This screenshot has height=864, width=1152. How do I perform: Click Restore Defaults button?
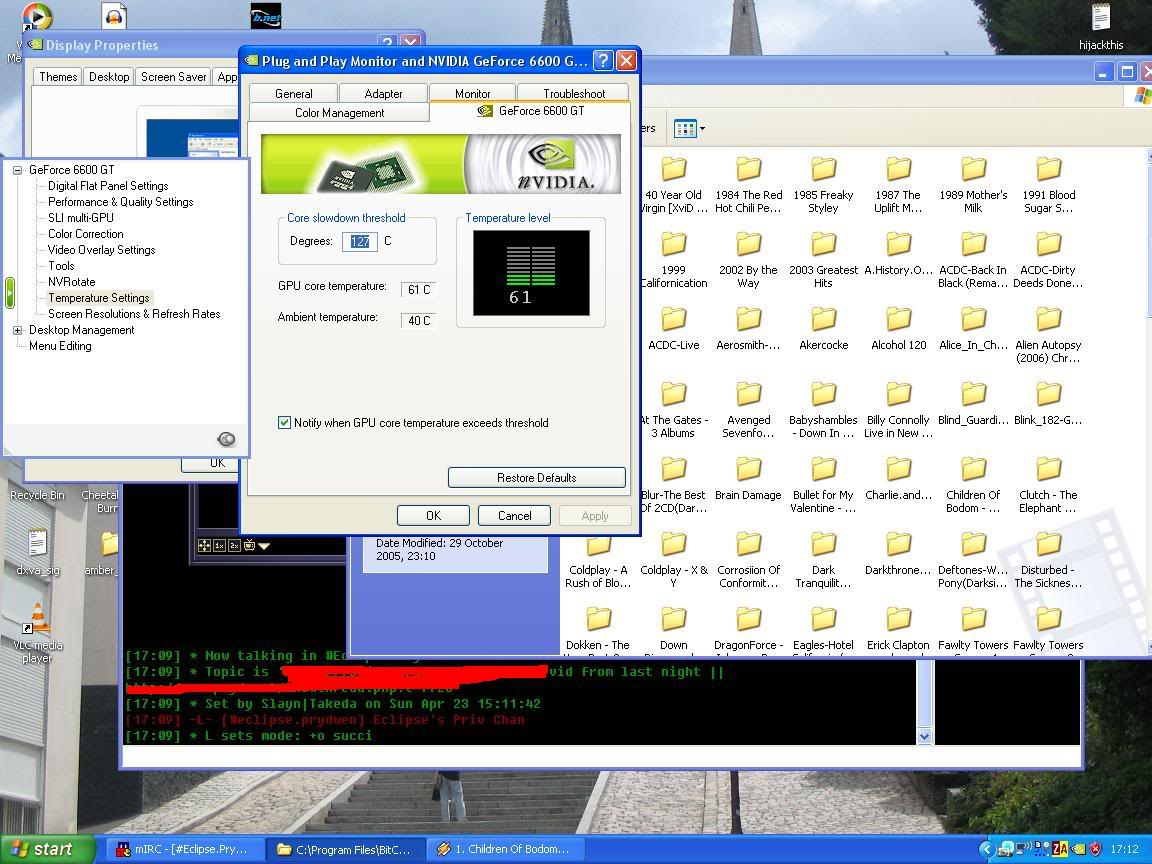(x=536, y=478)
